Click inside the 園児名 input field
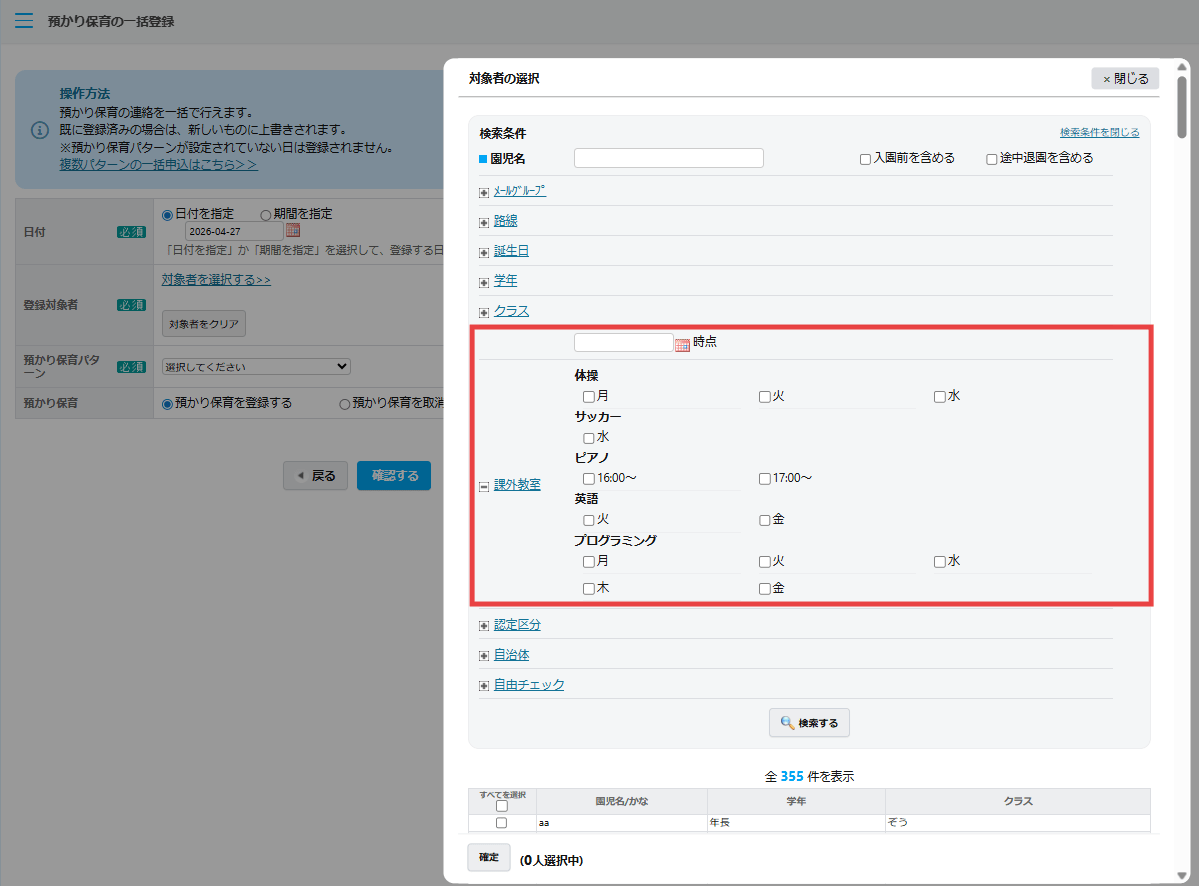 coord(668,157)
